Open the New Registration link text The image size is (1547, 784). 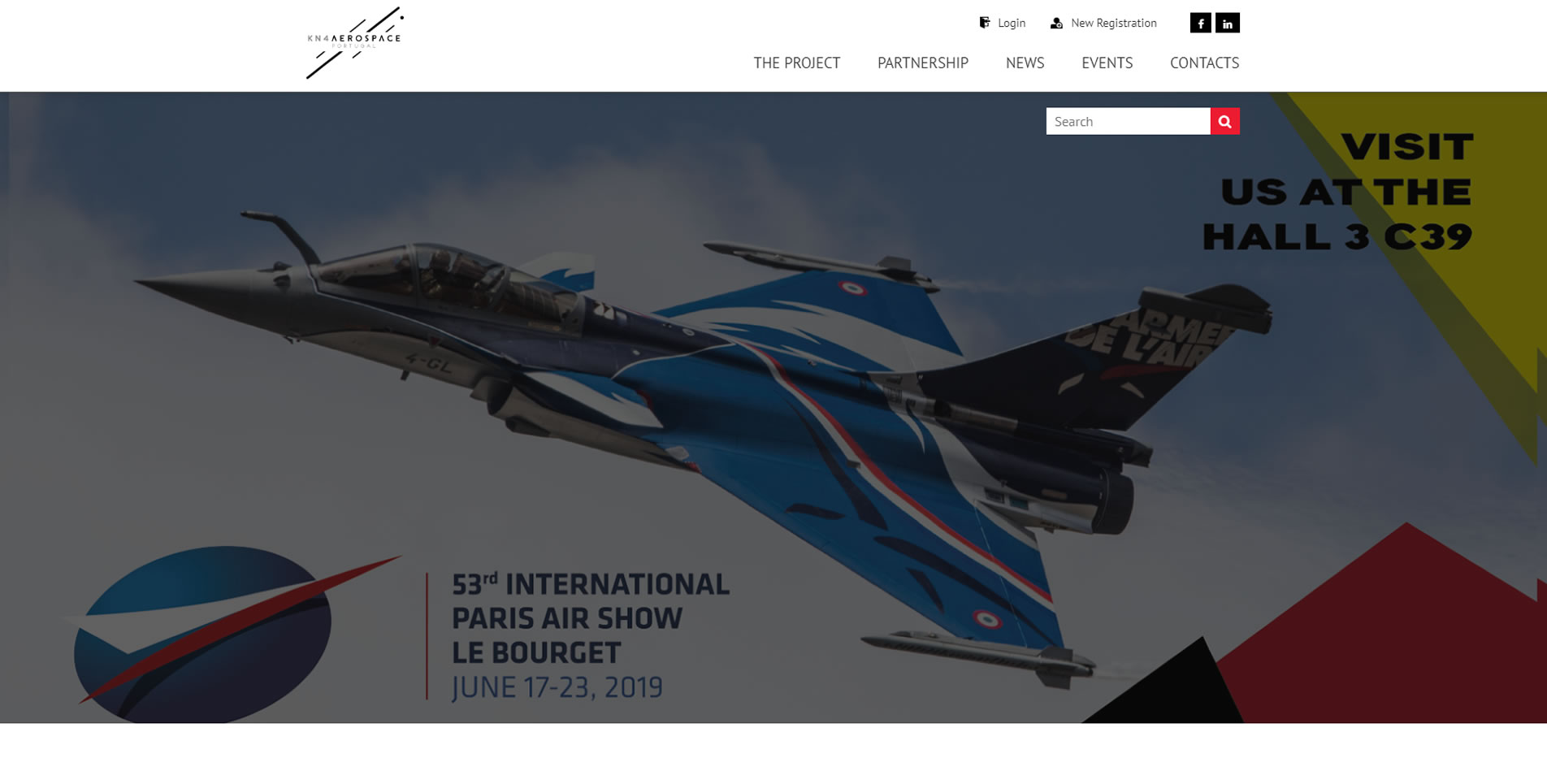[x=1114, y=23]
